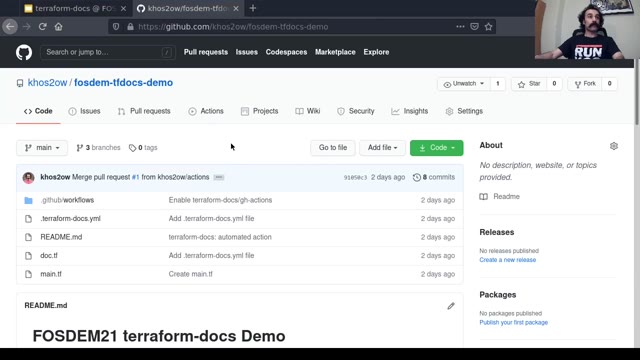Bookmark this page with the star icon

[x=489, y=27]
